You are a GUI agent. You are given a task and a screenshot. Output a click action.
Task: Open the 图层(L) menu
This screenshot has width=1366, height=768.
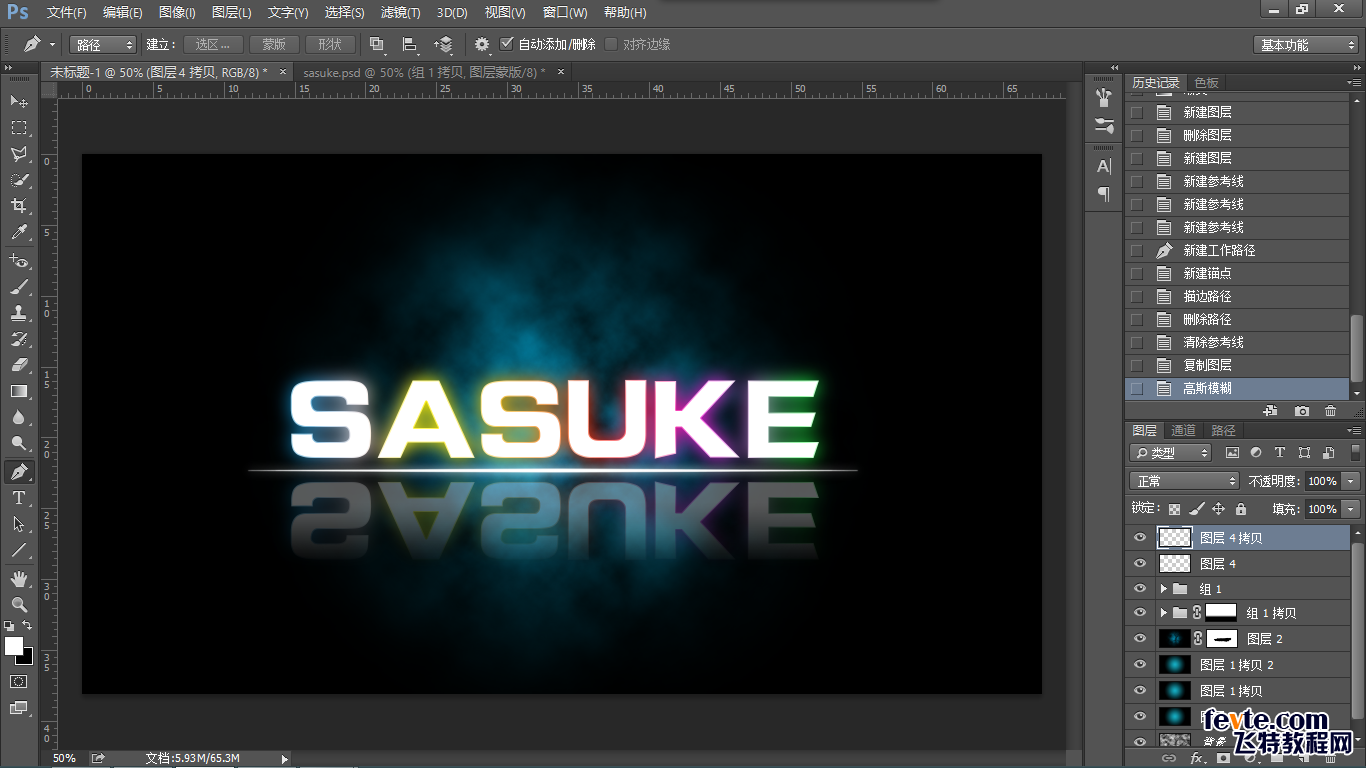click(x=232, y=13)
